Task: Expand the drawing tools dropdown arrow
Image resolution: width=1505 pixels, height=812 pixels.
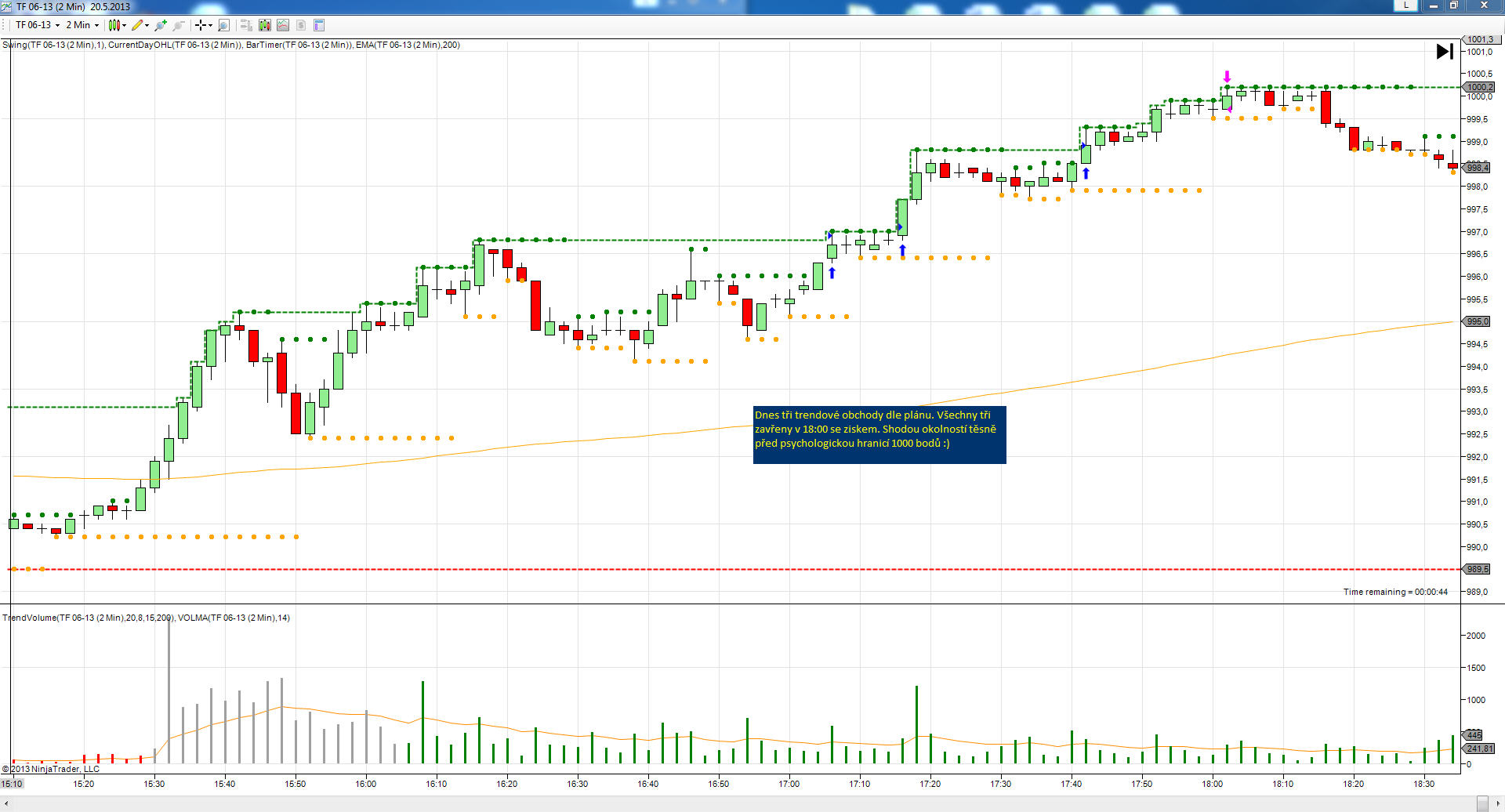Action: 147,25
